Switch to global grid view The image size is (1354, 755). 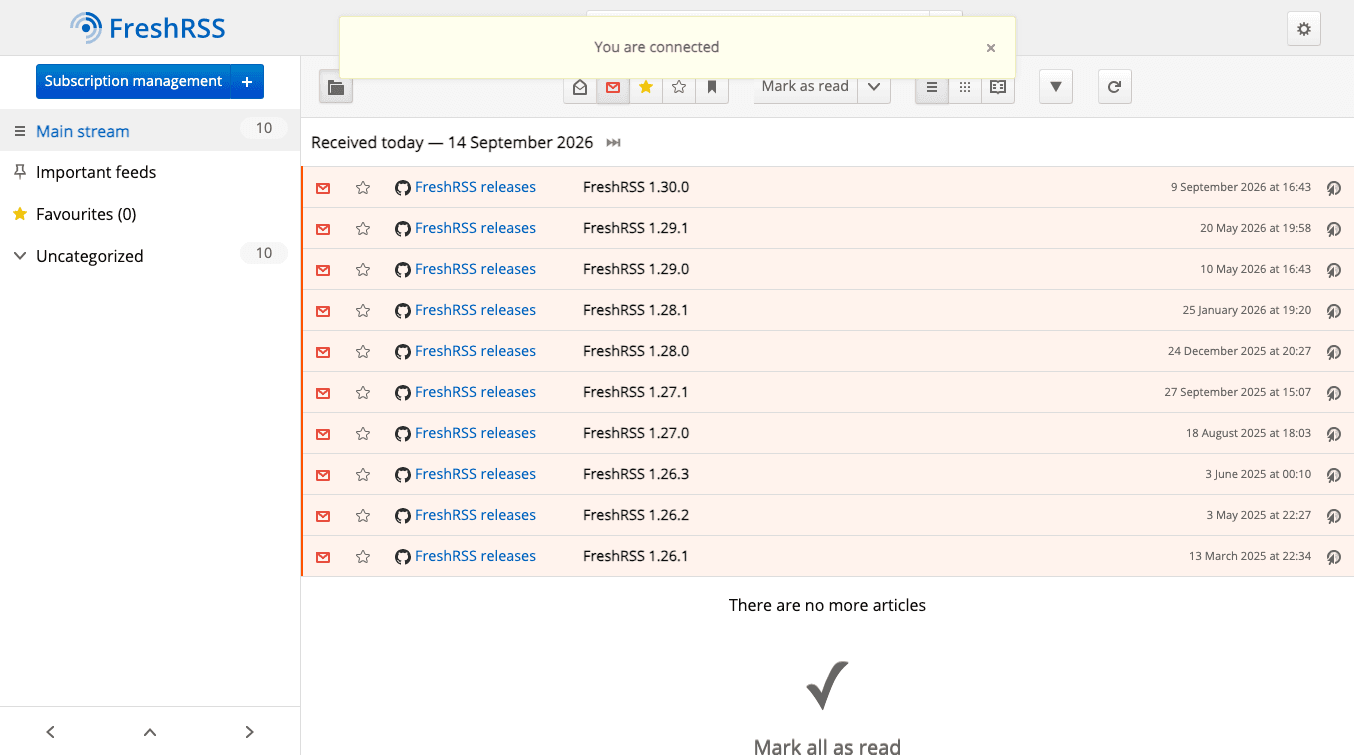(x=965, y=87)
